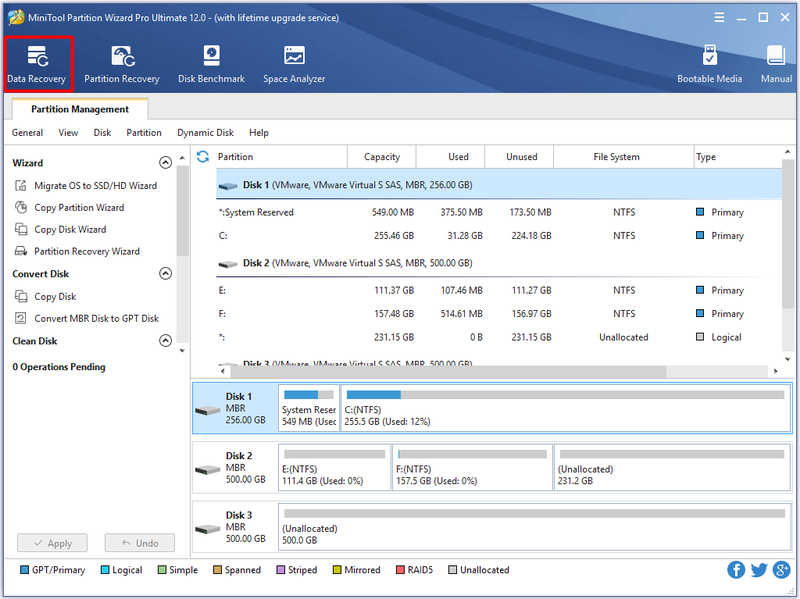Screen dimensions: 800x599
Task: Select Disk 2 unallocated 231.2 GB block
Action: pos(672,467)
